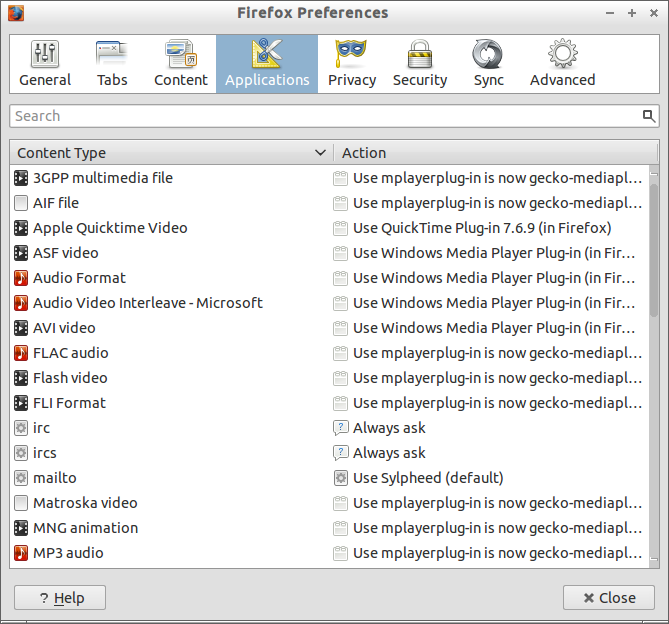669x624 pixels.
Task: Go to the Privacy preferences pane
Action: pos(352,64)
